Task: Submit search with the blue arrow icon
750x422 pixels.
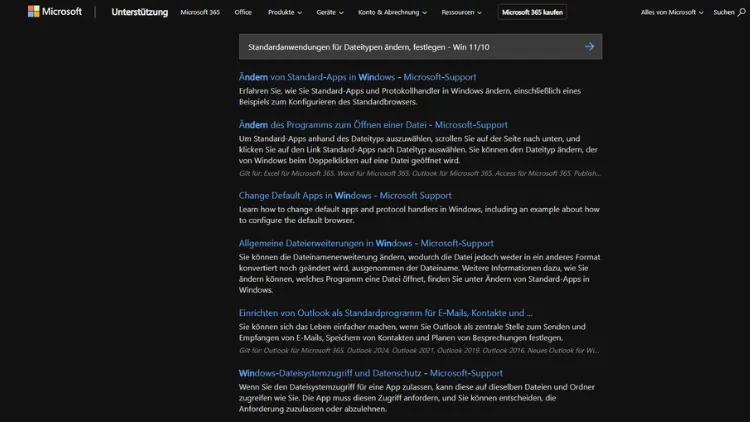Action: click(x=589, y=46)
